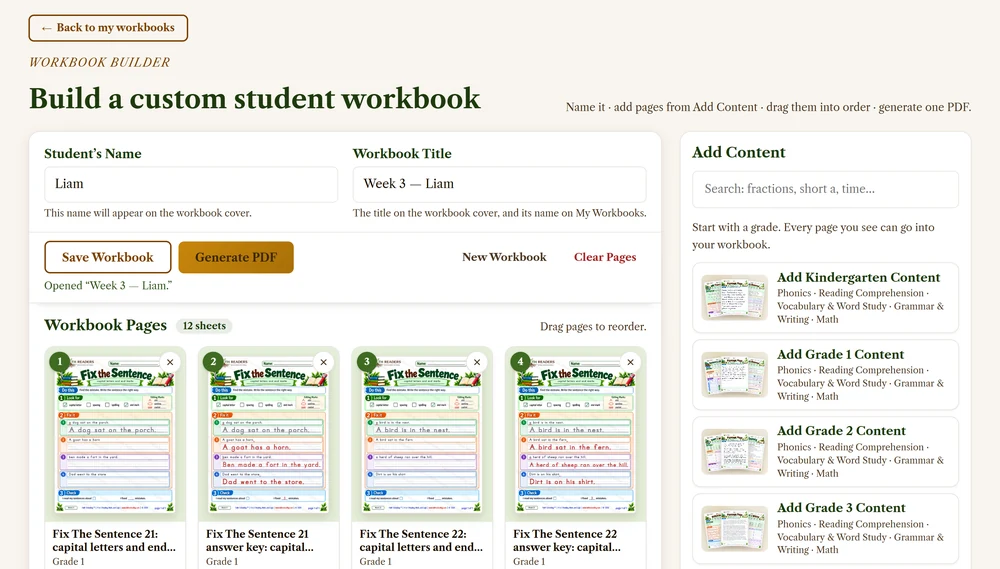This screenshot has height=569, width=1000.
Task: Click 'Fix The Sentence 22: capital letters' title
Action: [x=421, y=540]
